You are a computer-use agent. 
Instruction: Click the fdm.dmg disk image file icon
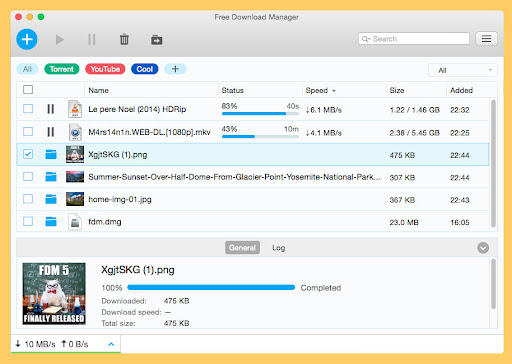point(75,222)
